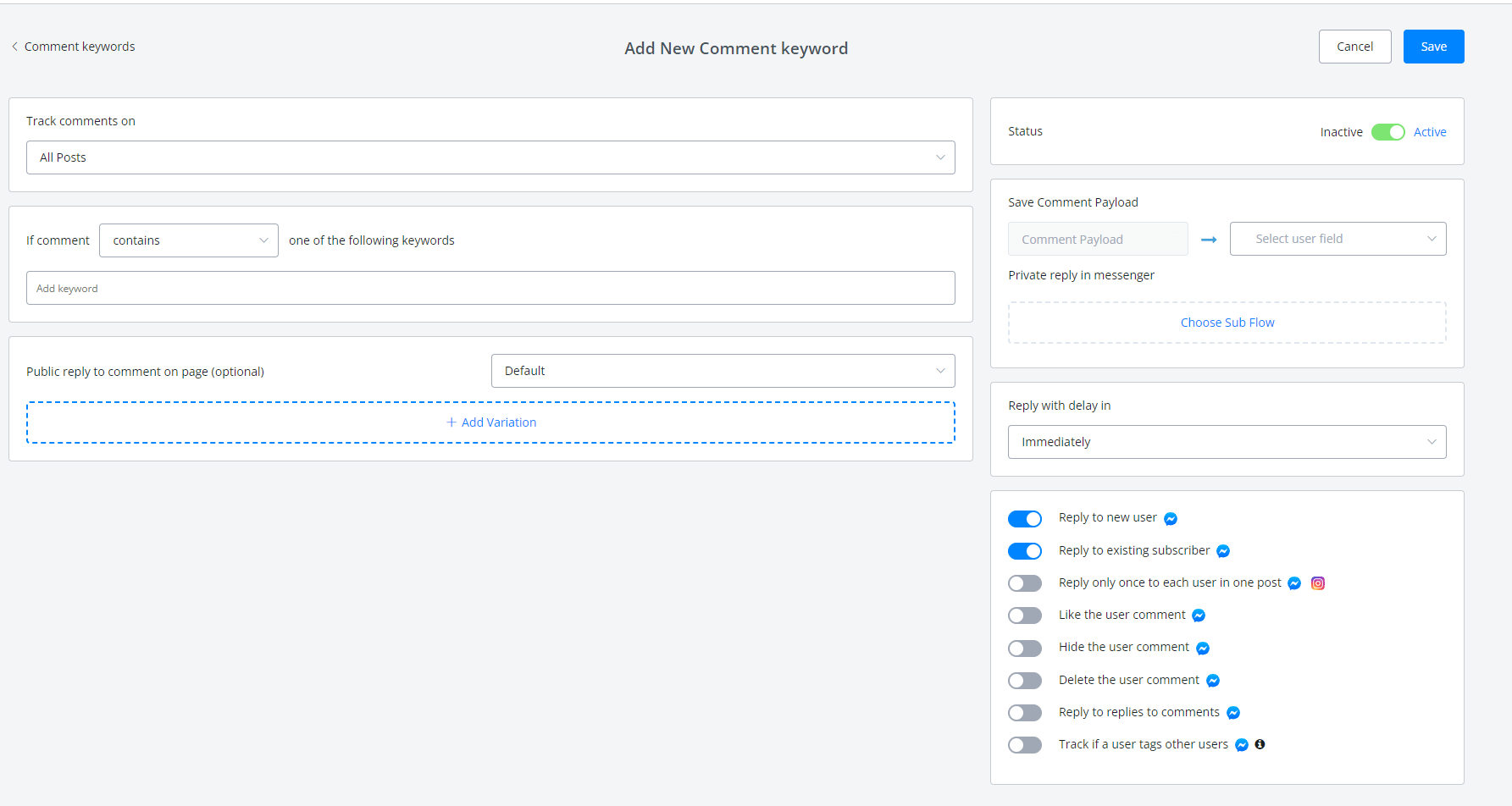Viewport: 1512px width, 806px height.
Task: Open the contains condition dropdown
Action: [x=189, y=240]
